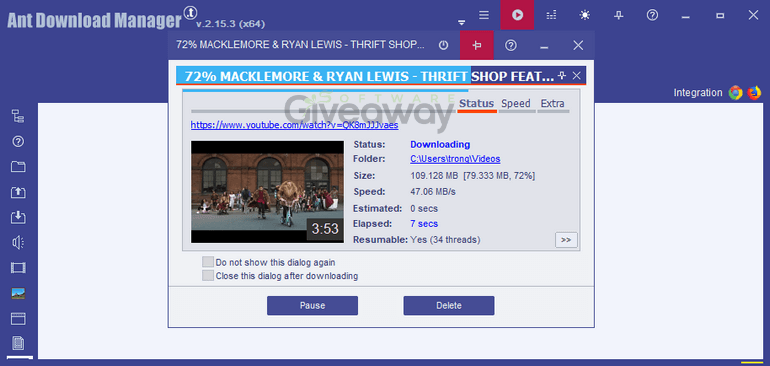Close the inner progress header panel
The width and height of the screenshot is (770, 366).
pyautogui.click(x=577, y=76)
